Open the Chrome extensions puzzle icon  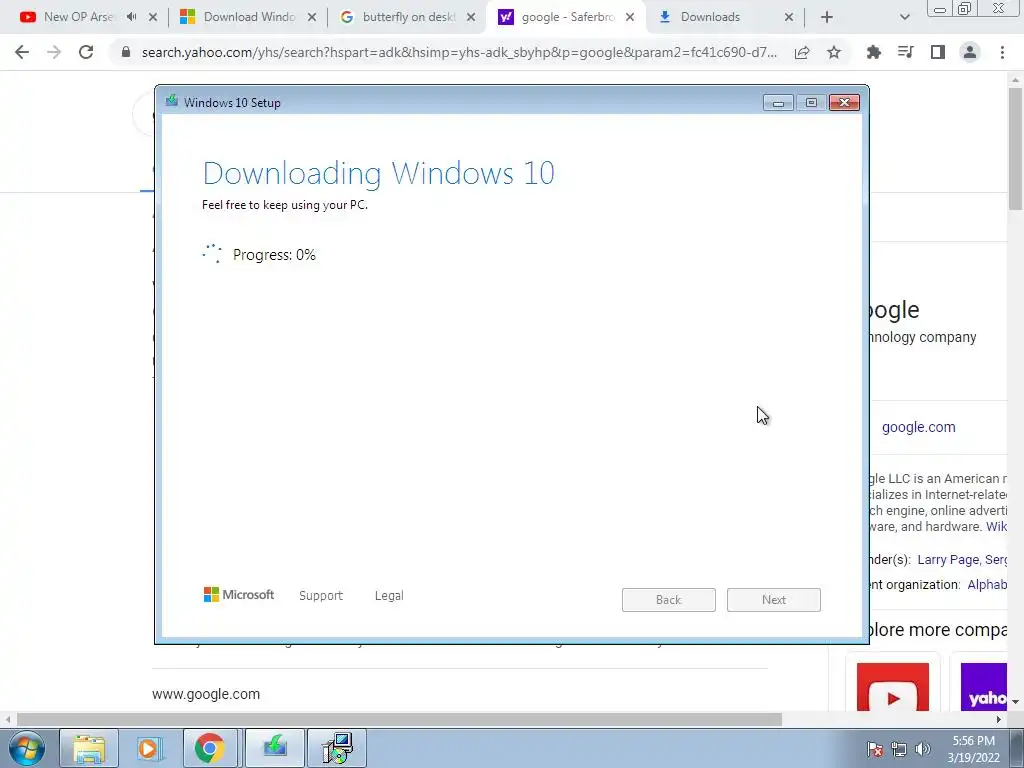(873, 52)
